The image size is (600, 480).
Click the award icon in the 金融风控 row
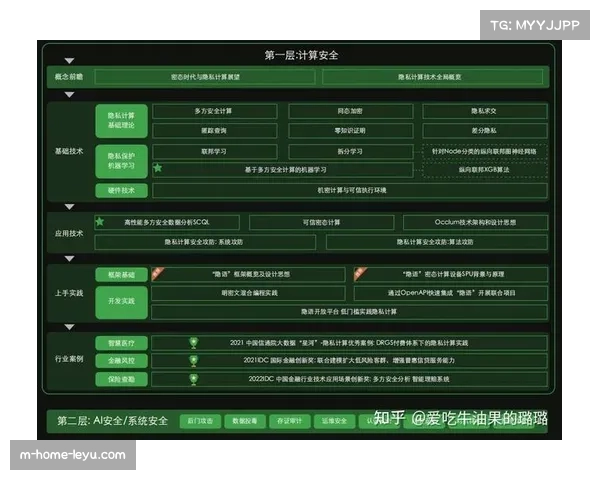pyautogui.click(x=194, y=360)
